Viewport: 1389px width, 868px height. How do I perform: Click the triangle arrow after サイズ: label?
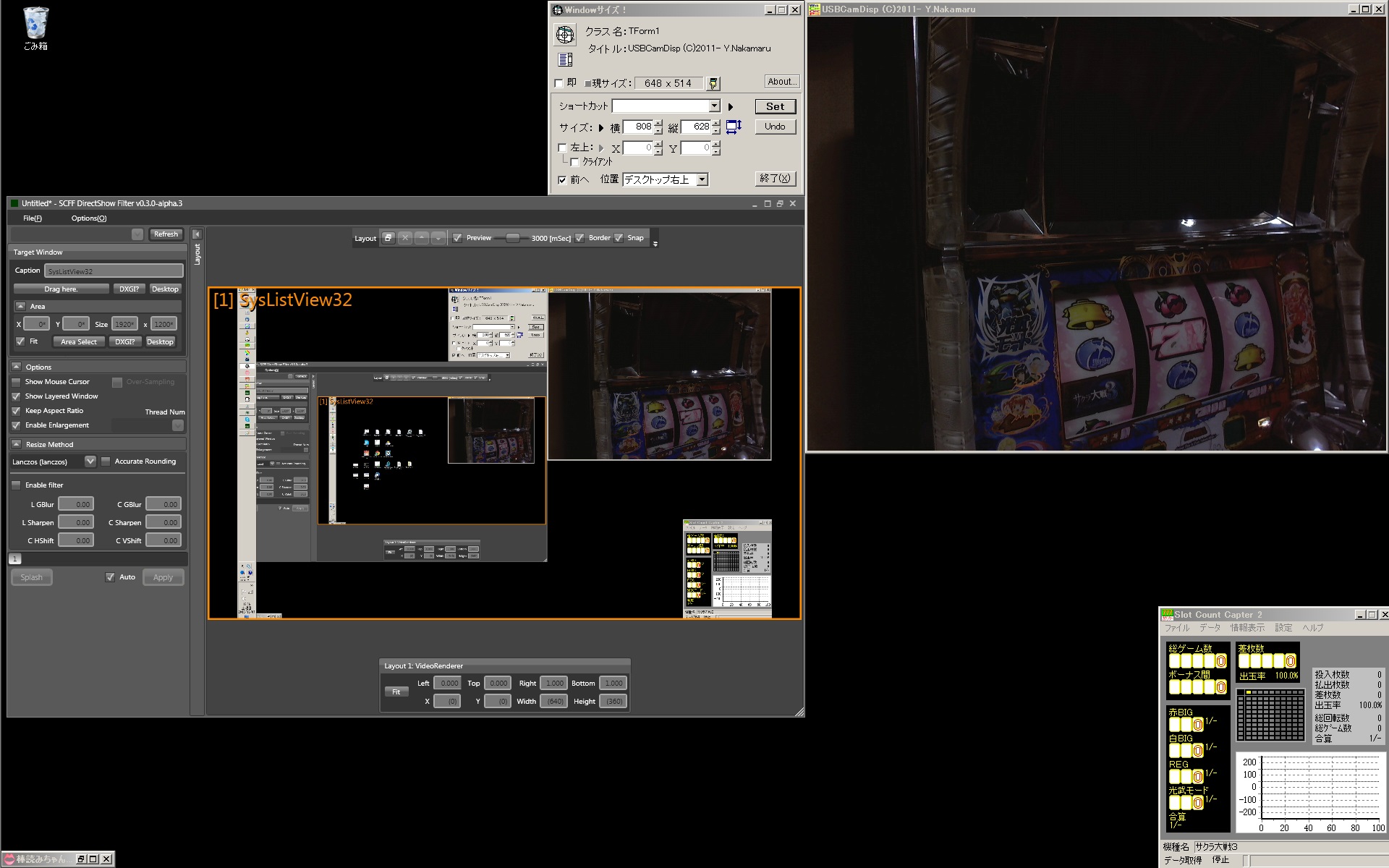pyautogui.click(x=600, y=127)
